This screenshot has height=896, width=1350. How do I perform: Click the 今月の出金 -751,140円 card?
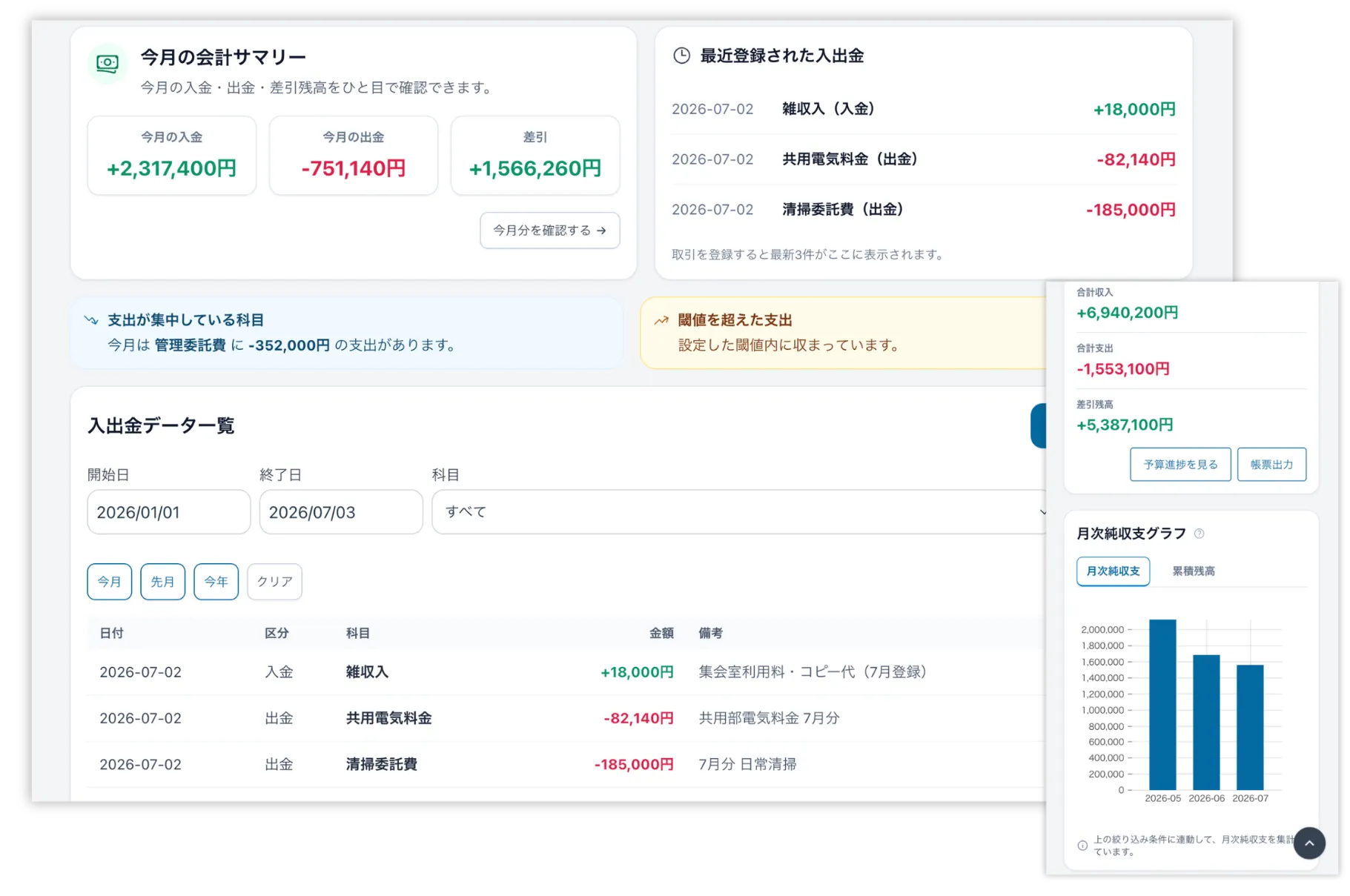[x=354, y=156]
